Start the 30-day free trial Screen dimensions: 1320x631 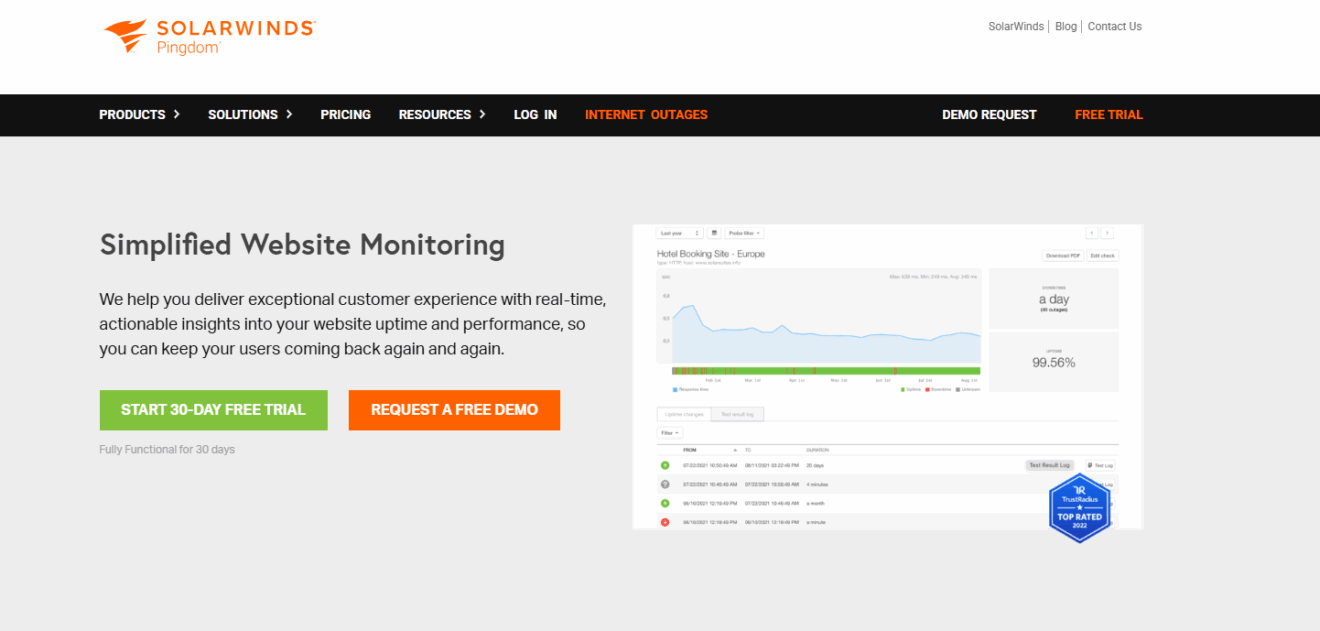tap(213, 410)
